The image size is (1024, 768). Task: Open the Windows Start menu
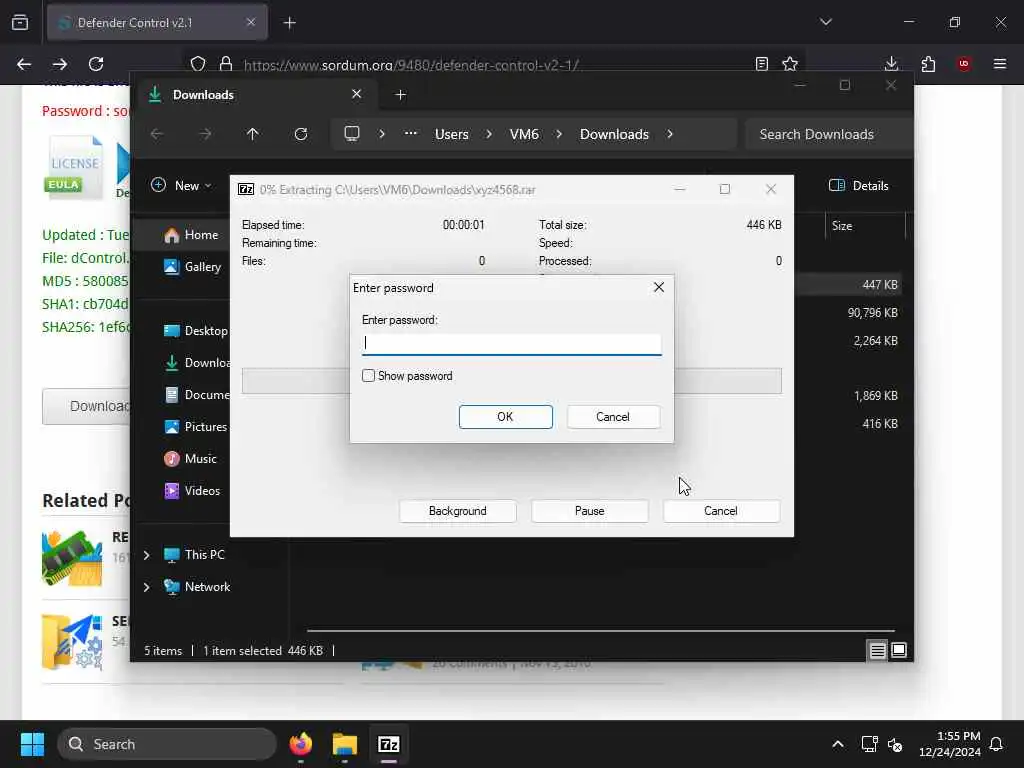point(32,744)
